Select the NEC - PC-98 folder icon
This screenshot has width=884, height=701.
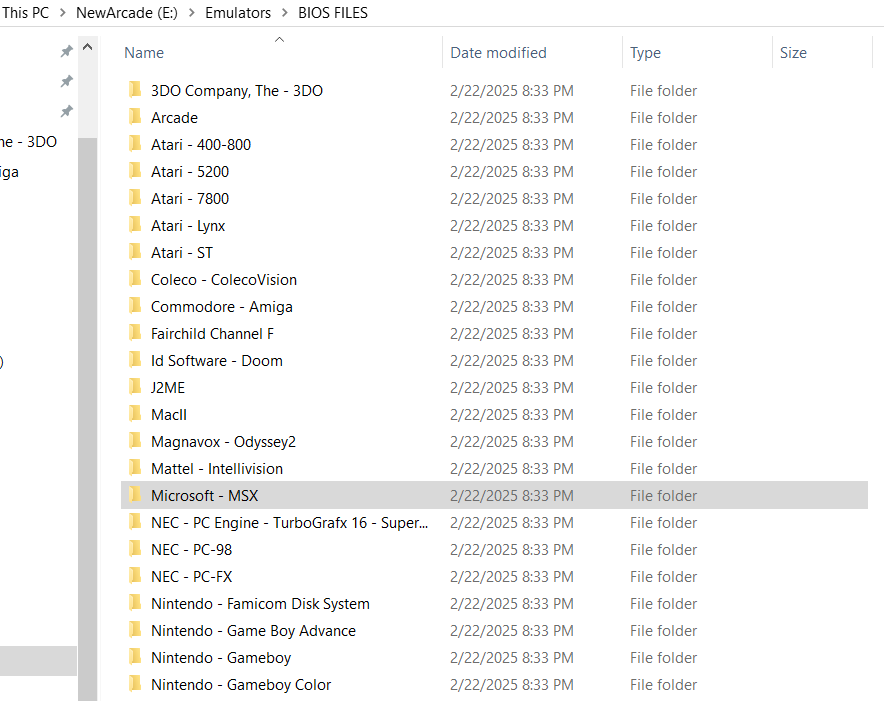(x=135, y=550)
